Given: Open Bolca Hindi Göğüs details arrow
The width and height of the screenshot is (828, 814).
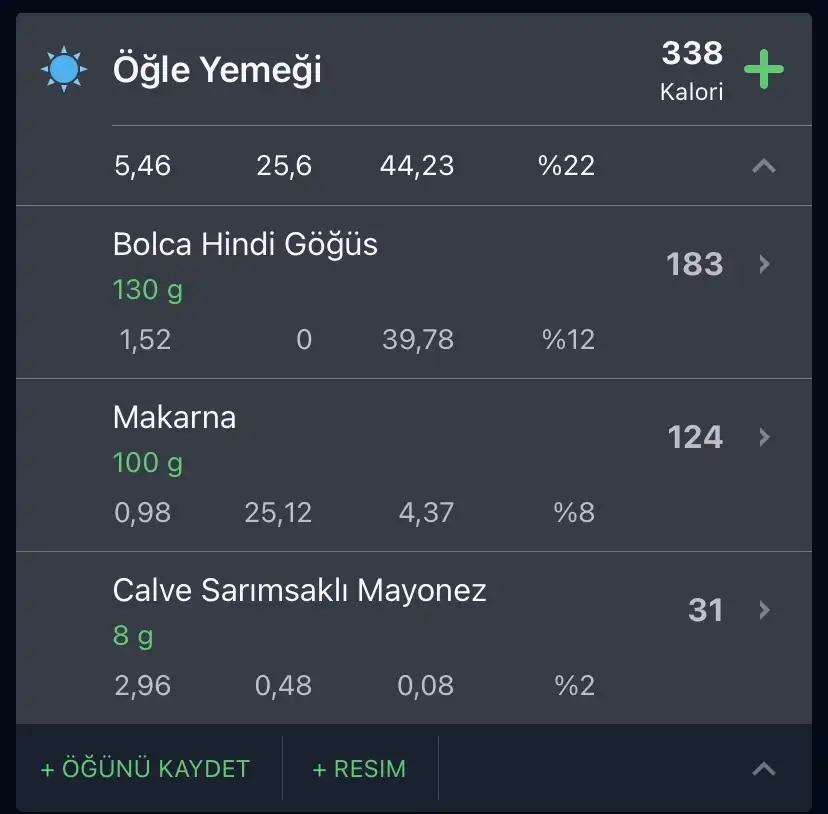Looking at the screenshot, I should [764, 264].
